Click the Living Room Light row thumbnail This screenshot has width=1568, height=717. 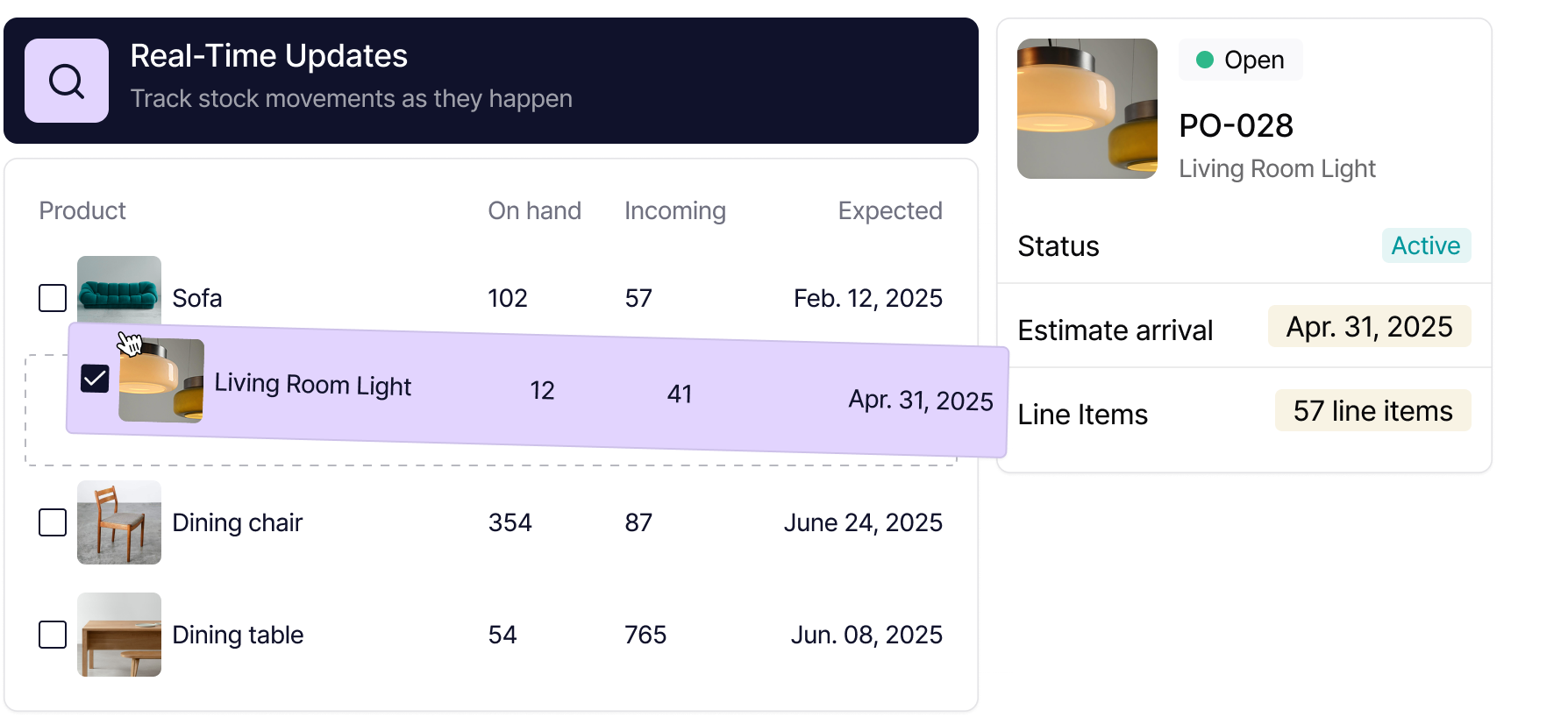coord(161,380)
